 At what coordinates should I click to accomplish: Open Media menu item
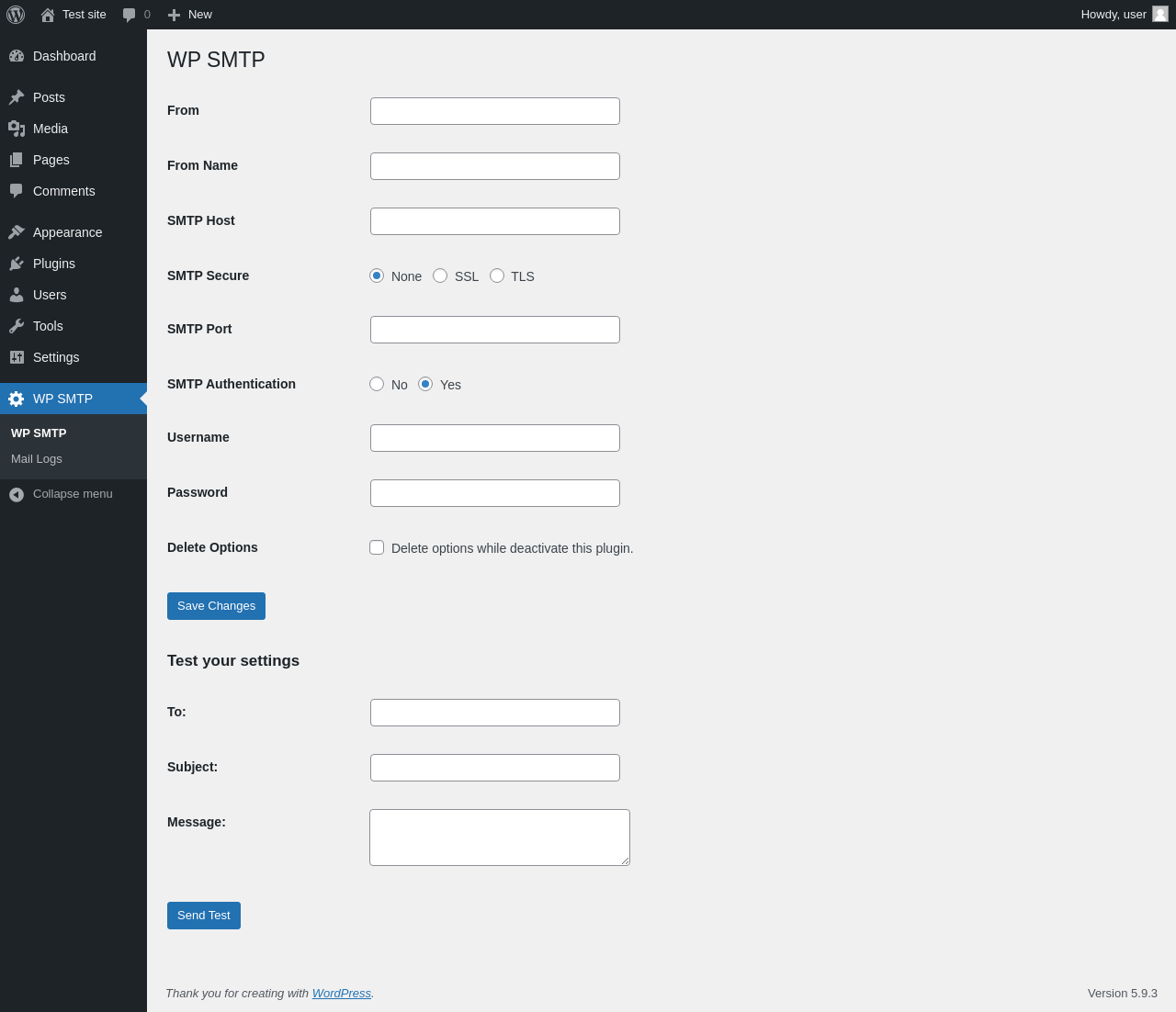coord(73,129)
